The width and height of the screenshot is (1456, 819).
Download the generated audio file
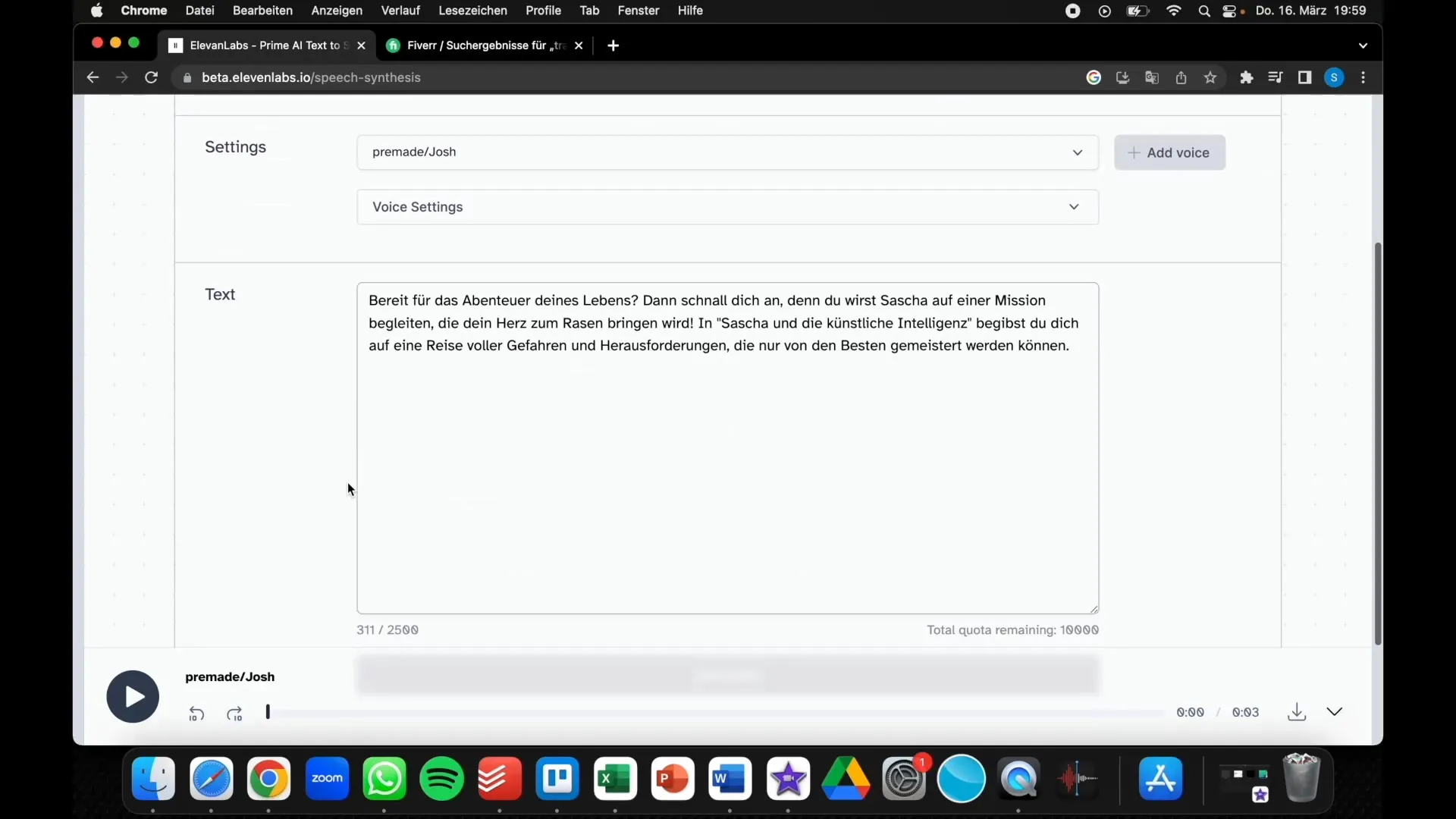pos(1297,712)
